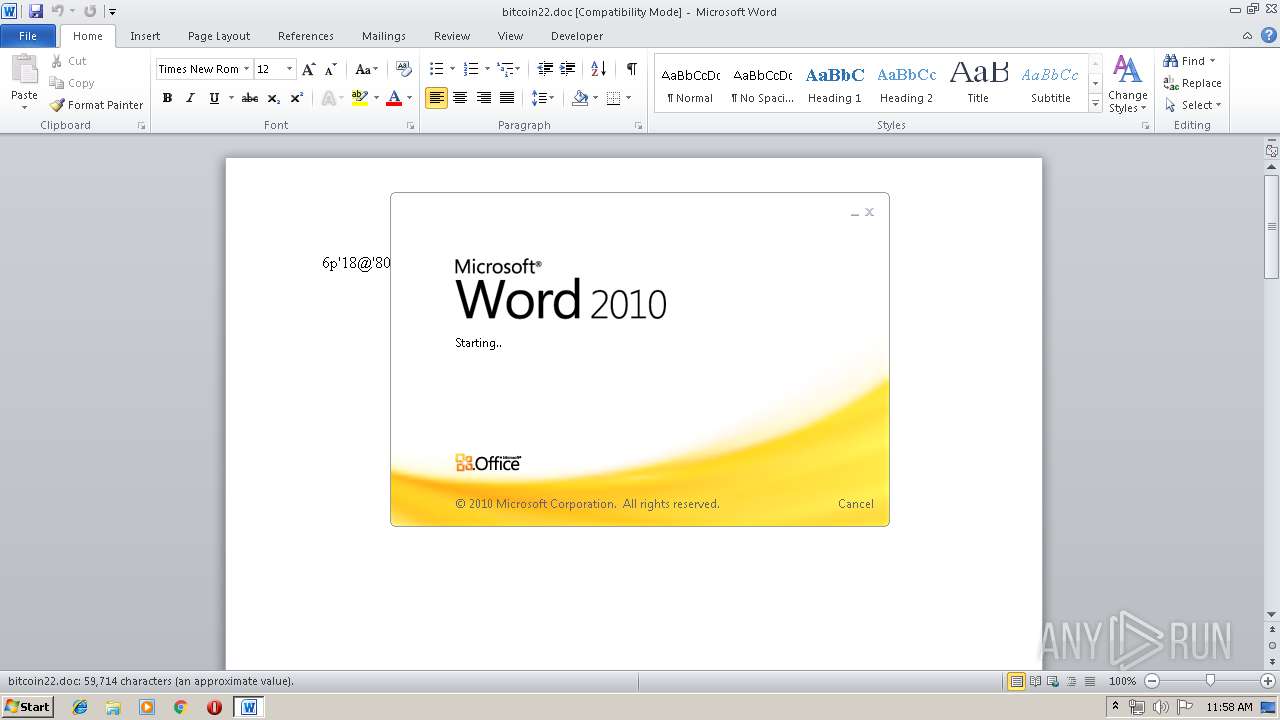Apply red font color
The image size is (1280, 720).
[394, 98]
